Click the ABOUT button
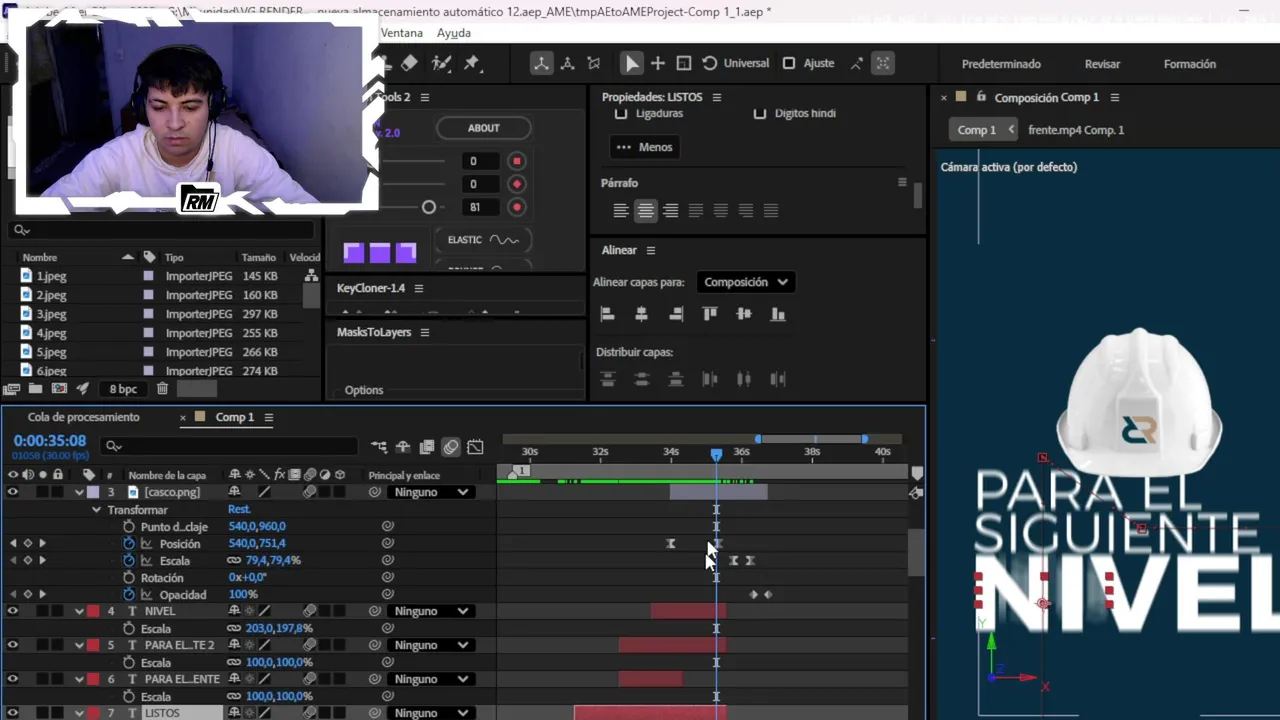Screen dimensions: 1280x720 (484, 128)
